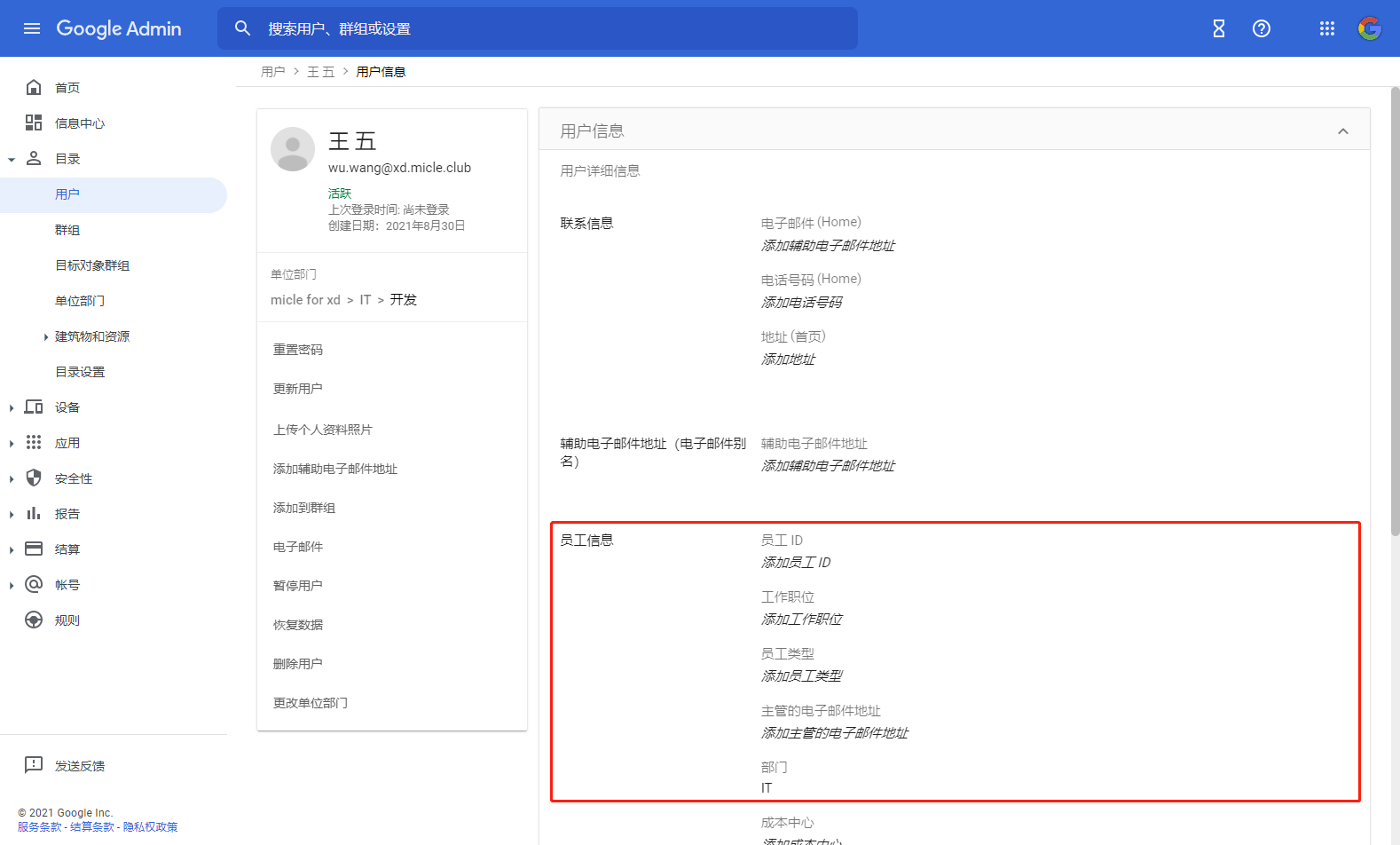1400x845 pixels.
Task: Click 添加工作职位 field
Action: click(x=802, y=620)
